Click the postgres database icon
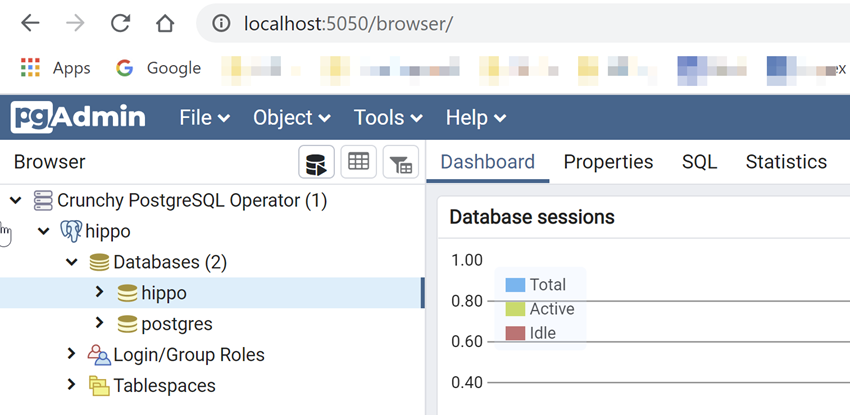 pos(127,324)
